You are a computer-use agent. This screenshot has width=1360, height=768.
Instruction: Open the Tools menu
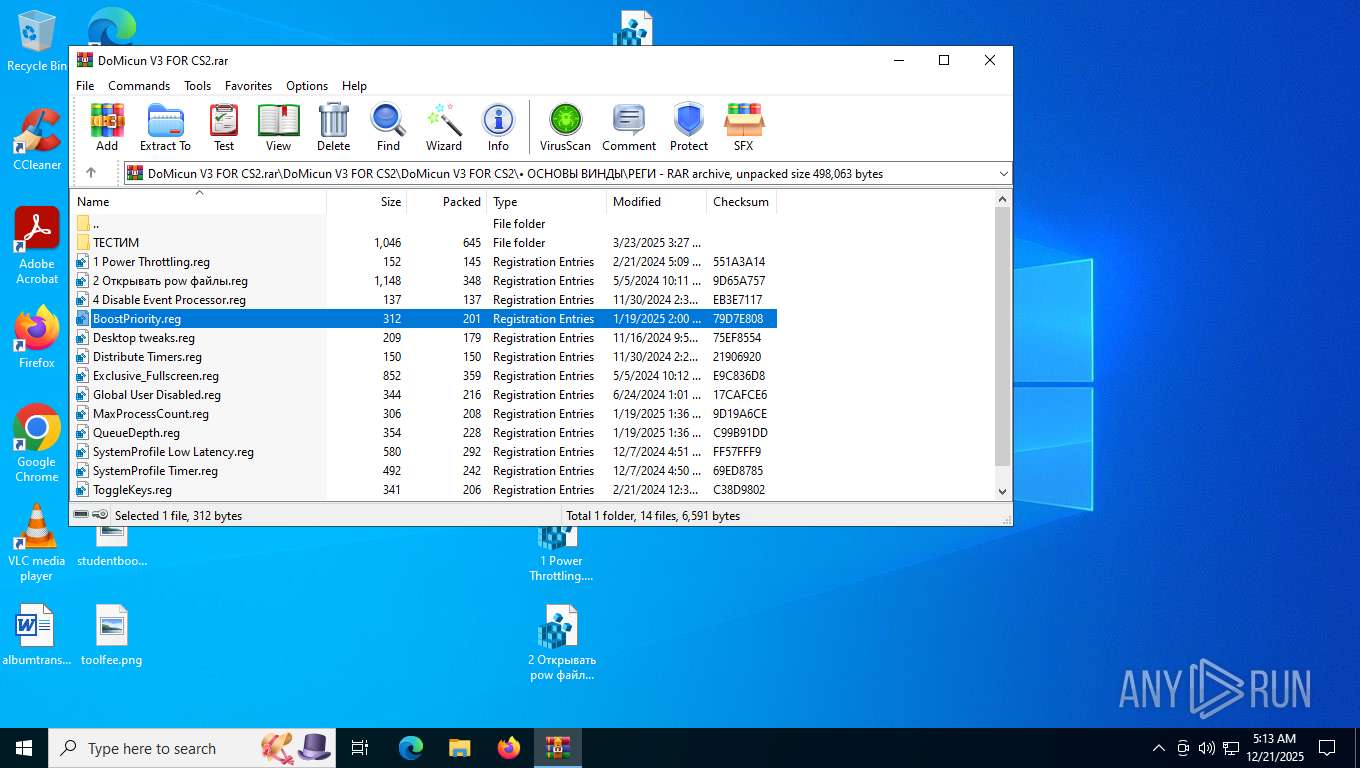(197, 86)
